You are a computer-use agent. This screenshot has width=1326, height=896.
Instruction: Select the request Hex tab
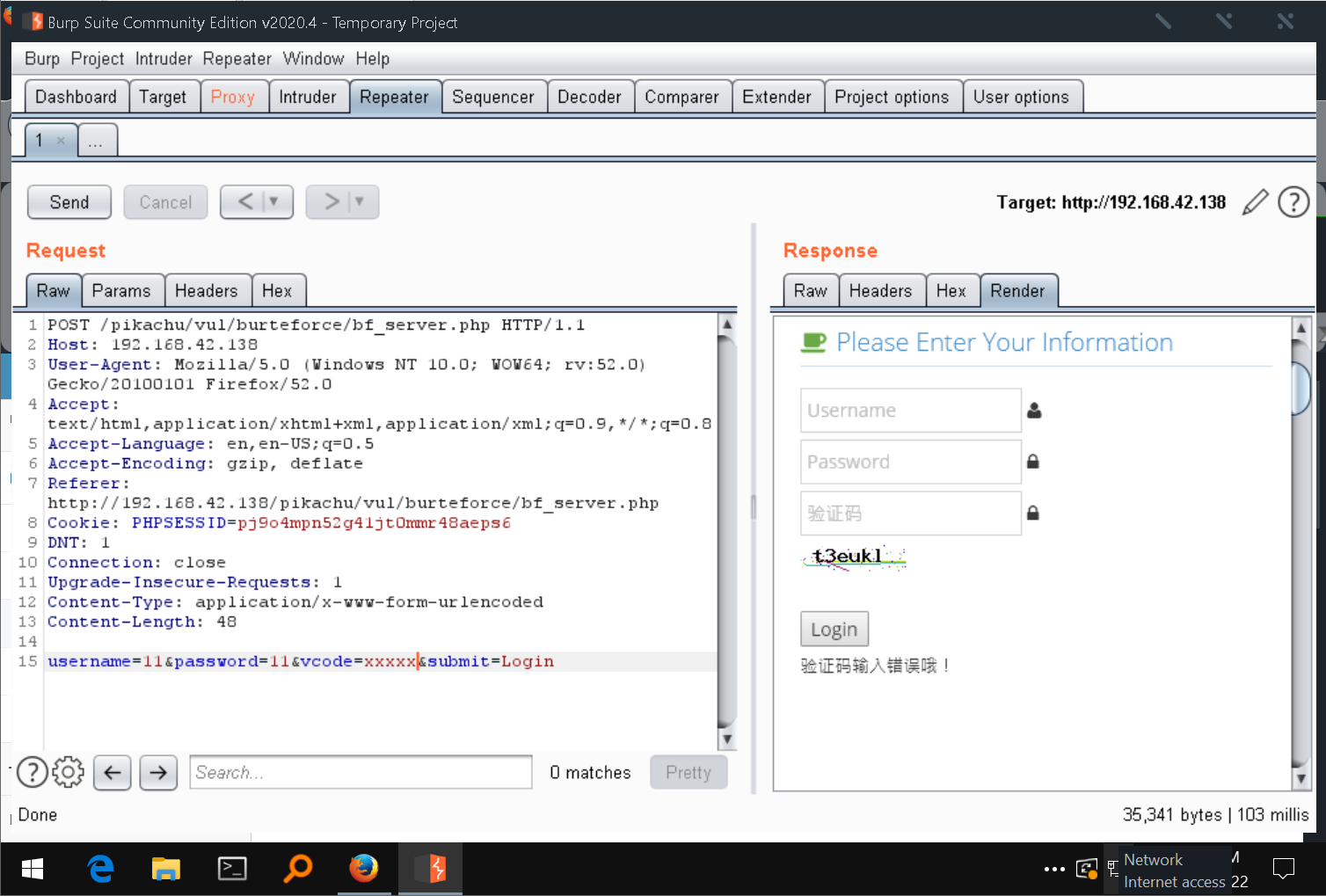(x=277, y=291)
